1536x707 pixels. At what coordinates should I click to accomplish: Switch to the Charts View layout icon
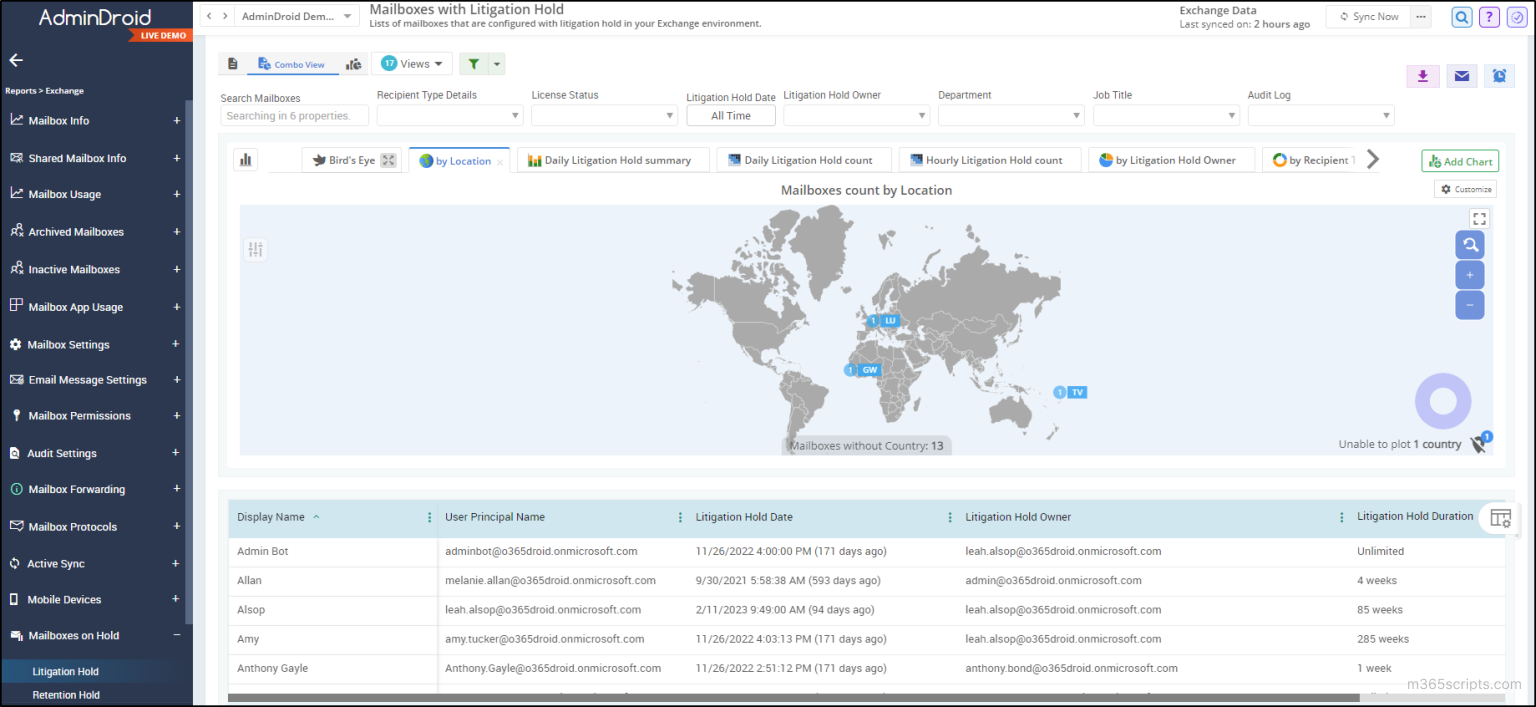(354, 63)
